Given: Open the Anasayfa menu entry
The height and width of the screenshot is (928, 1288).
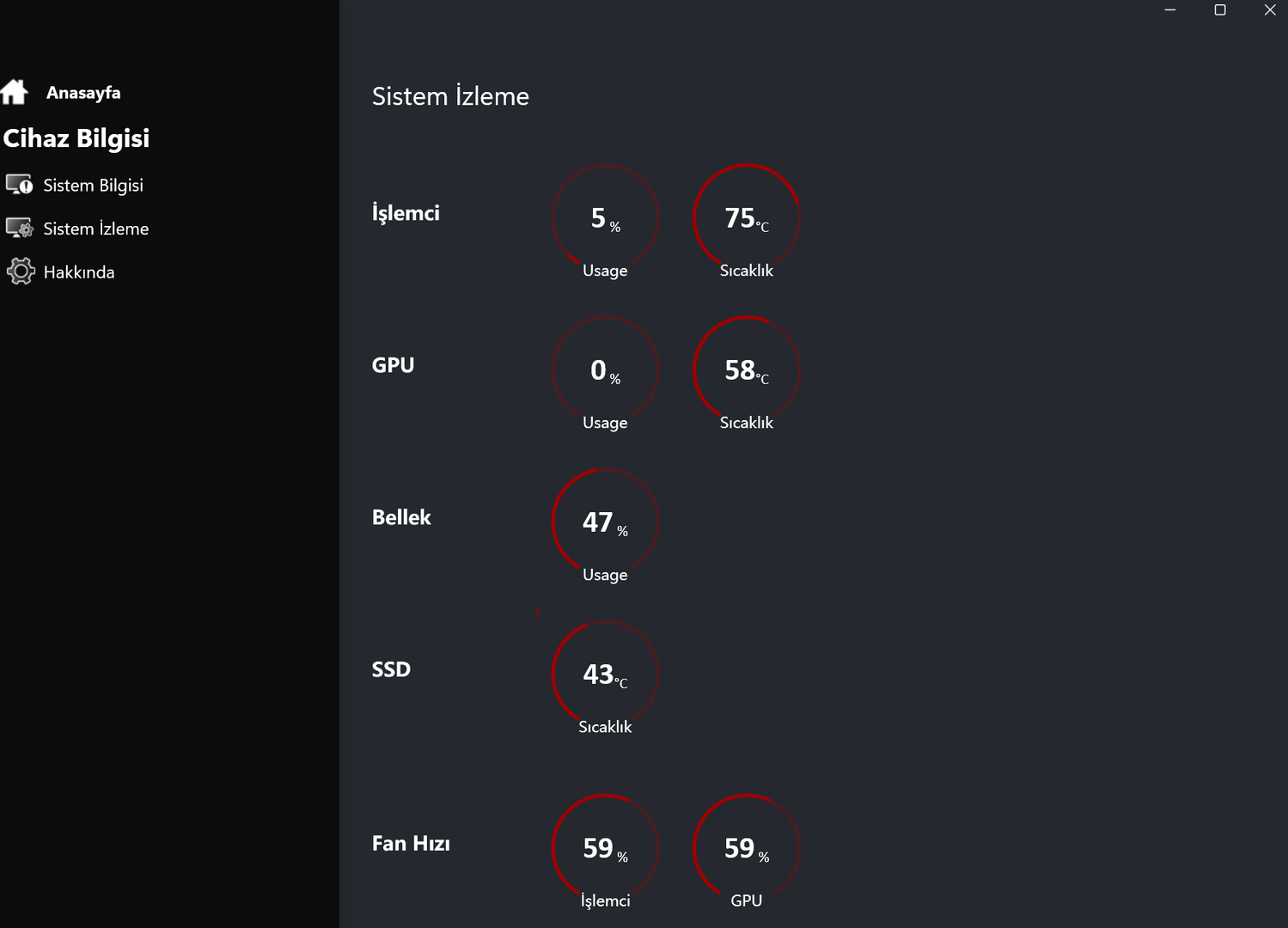Looking at the screenshot, I should click(x=83, y=93).
